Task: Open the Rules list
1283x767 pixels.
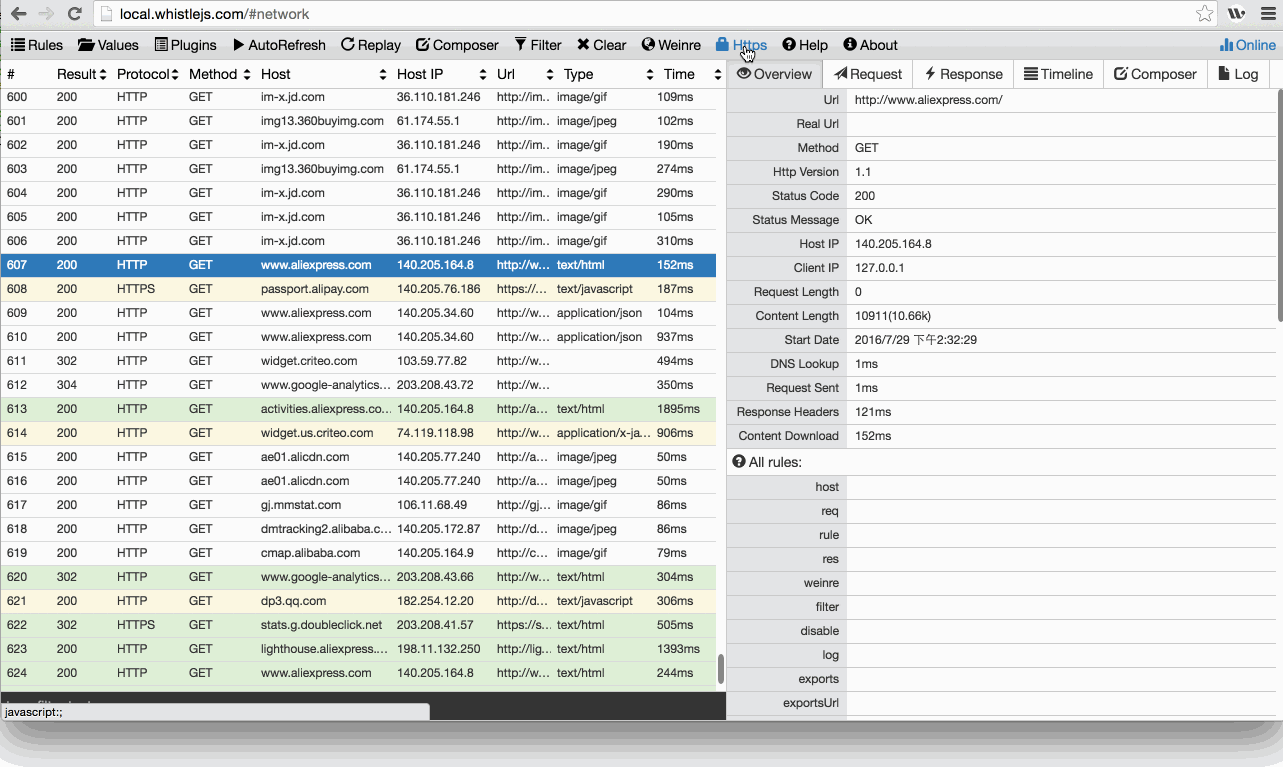Action: tap(37, 45)
